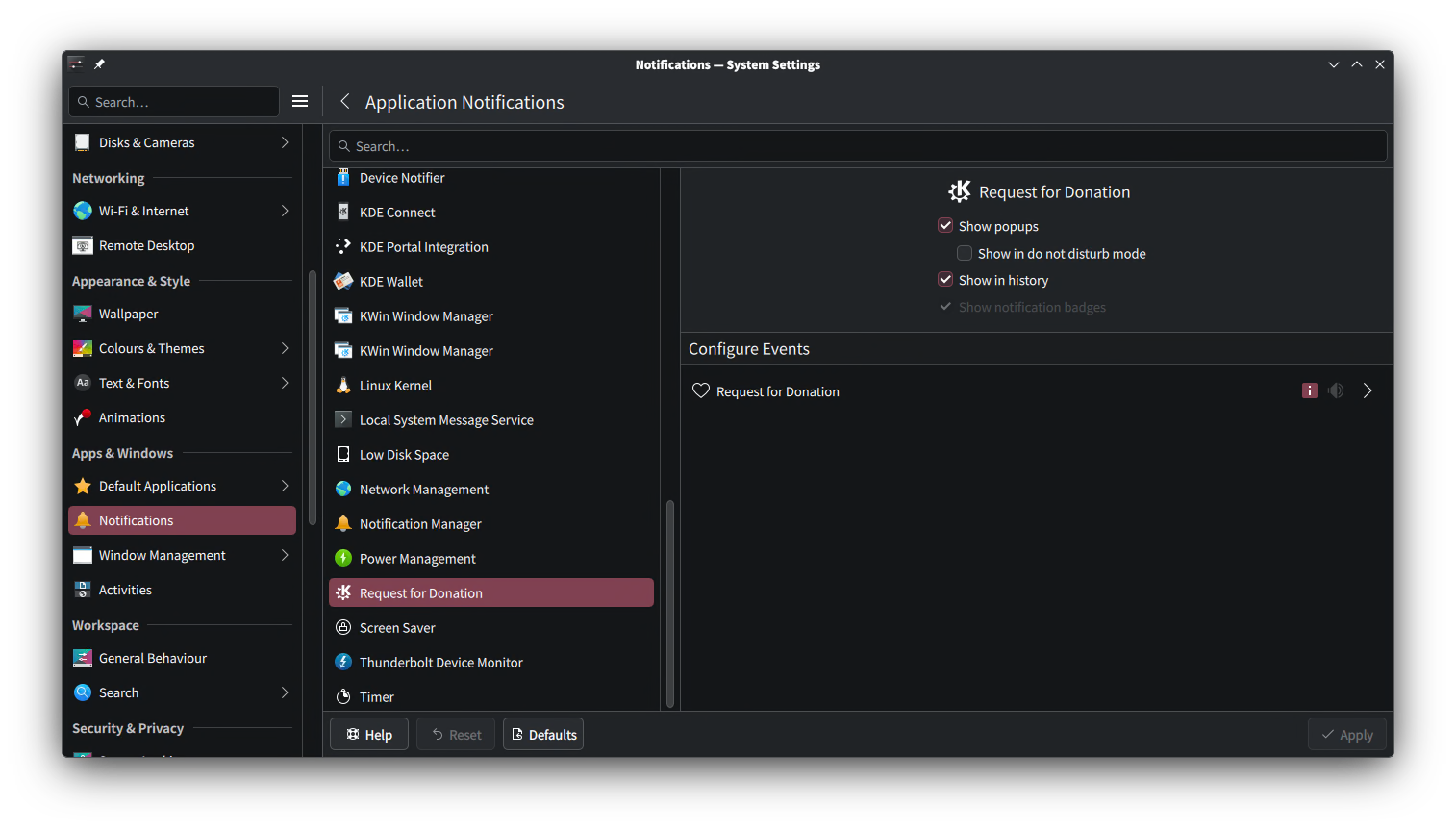1456x831 pixels.
Task: Open the Animations settings icon
Action: [x=83, y=417]
